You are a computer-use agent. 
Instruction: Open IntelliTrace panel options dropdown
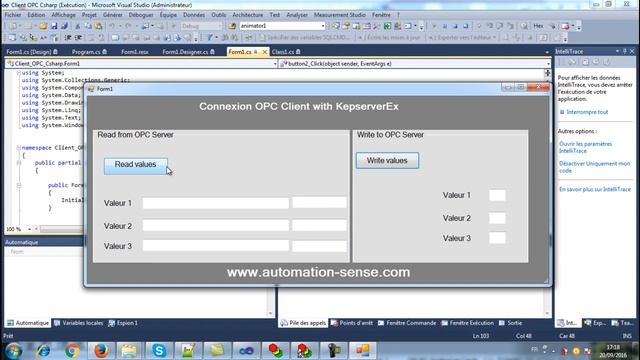(x=618, y=51)
